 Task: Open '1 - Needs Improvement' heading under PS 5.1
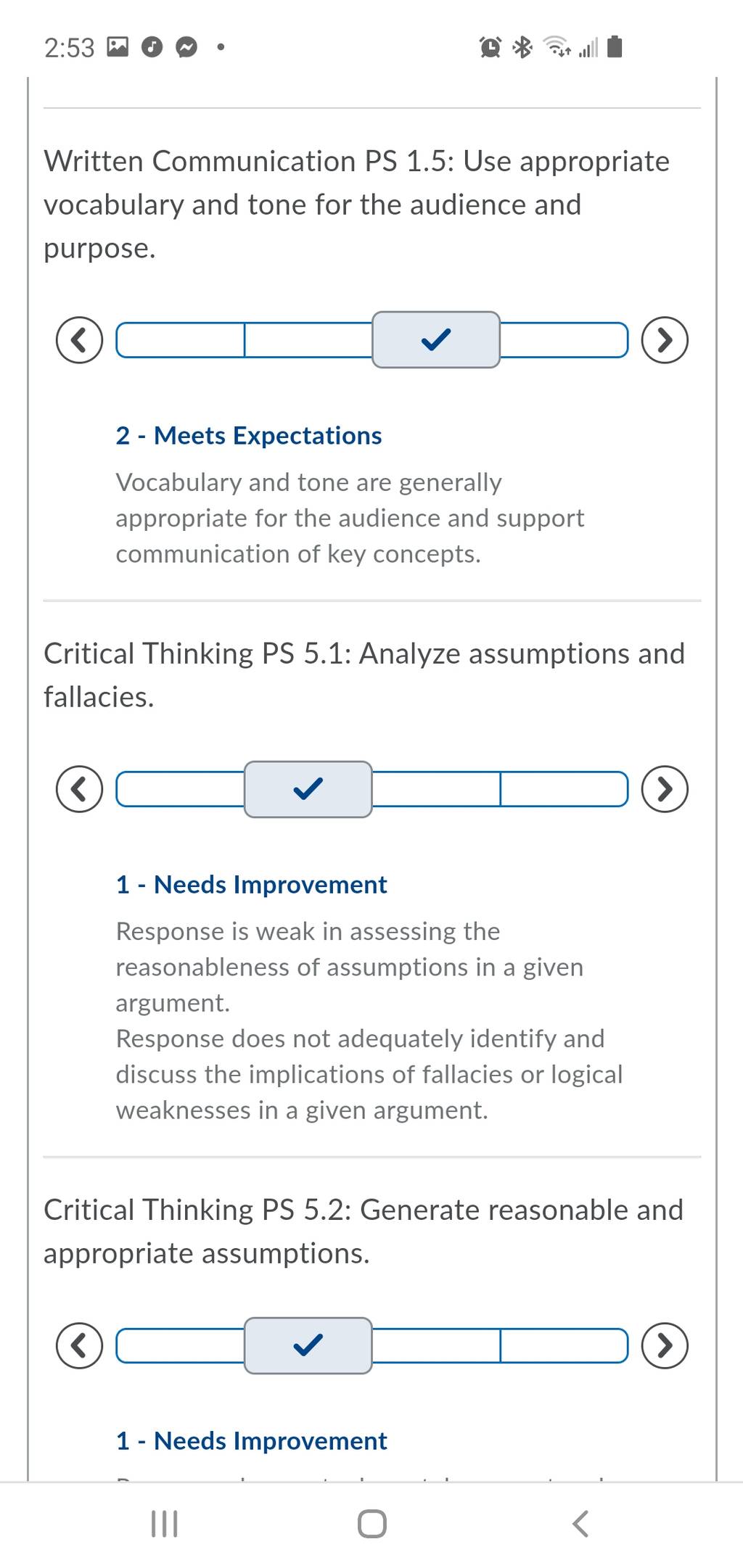[x=251, y=884]
